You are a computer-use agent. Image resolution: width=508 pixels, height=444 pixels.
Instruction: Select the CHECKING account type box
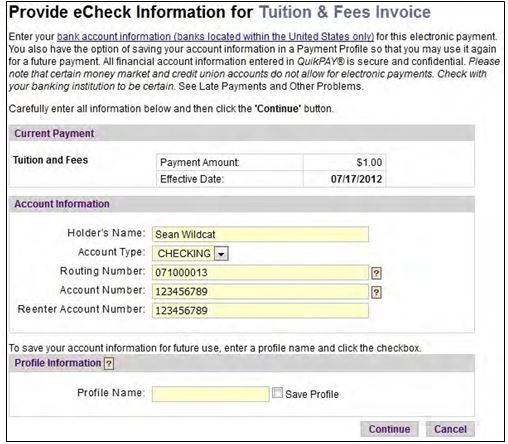(x=190, y=253)
